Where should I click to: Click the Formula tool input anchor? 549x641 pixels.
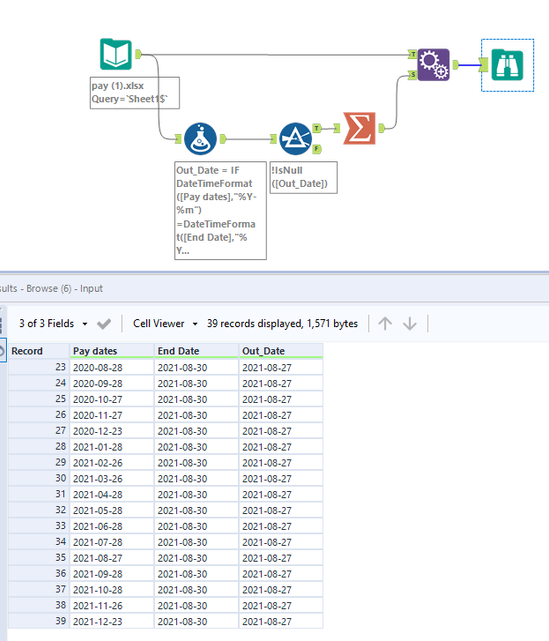click(x=178, y=139)
